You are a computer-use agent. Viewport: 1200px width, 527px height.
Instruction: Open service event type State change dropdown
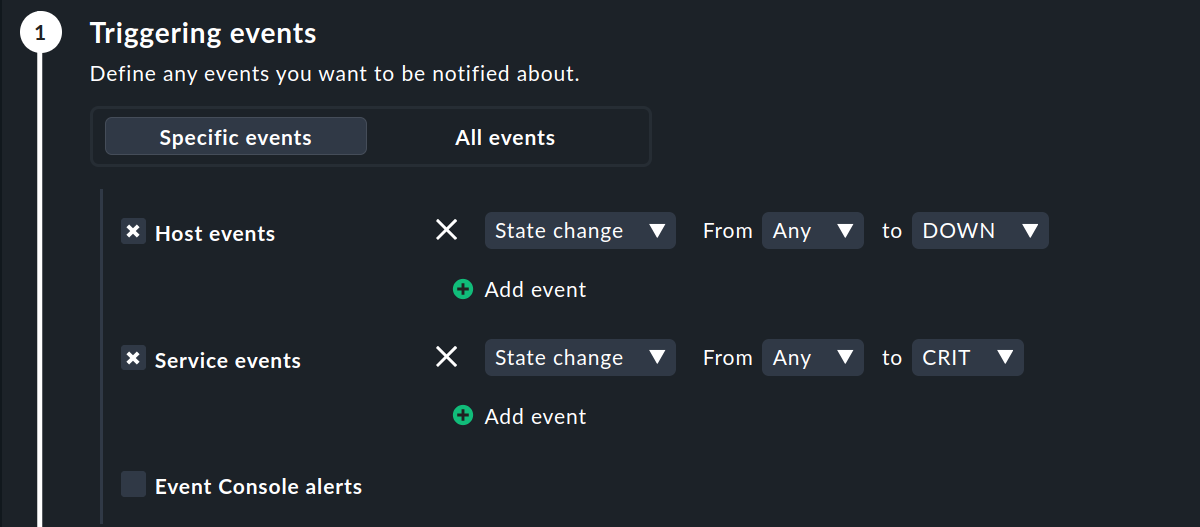point(580,358)
